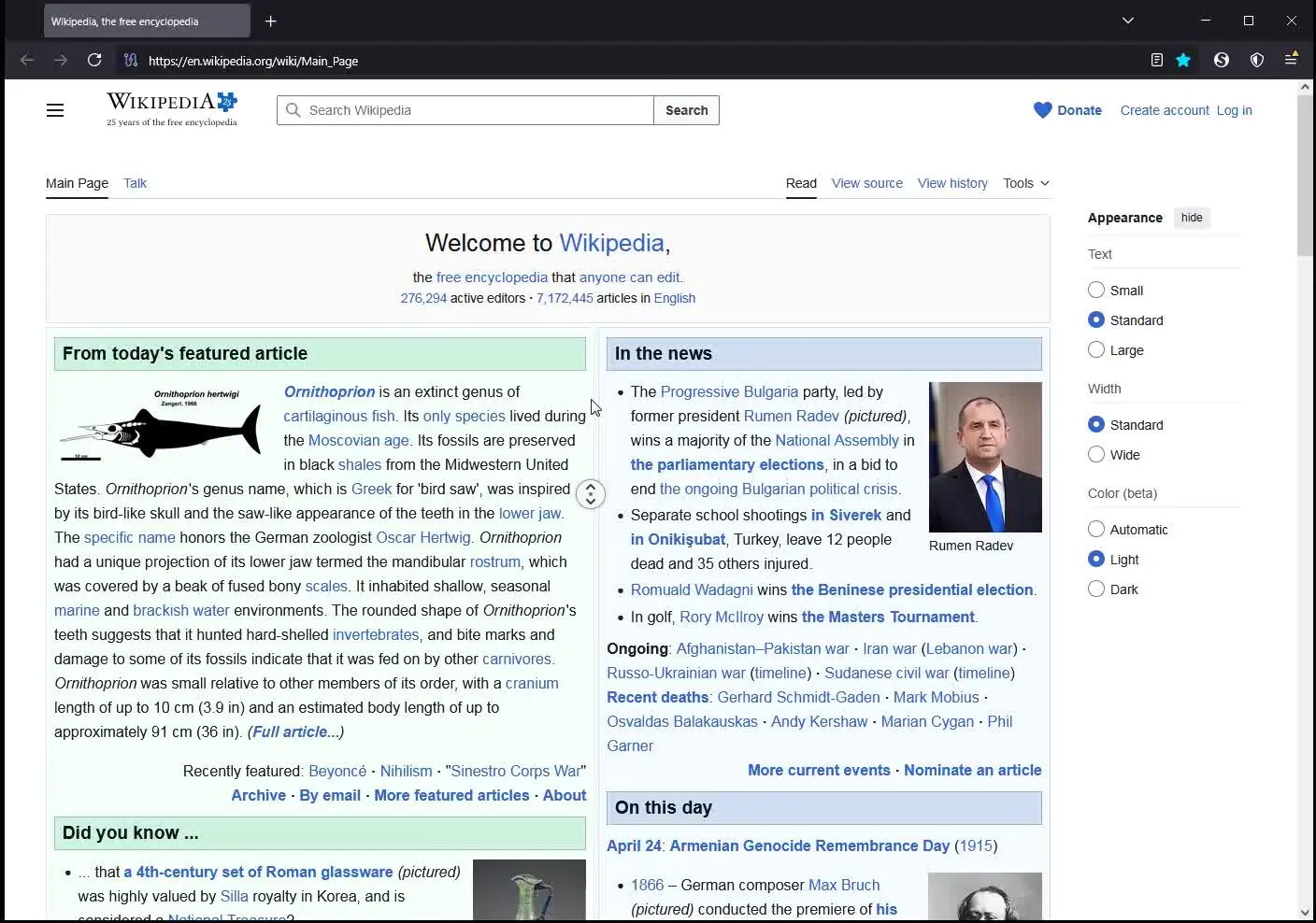
Task: Click the magnifier icon in search box
Action: point(293,110)
